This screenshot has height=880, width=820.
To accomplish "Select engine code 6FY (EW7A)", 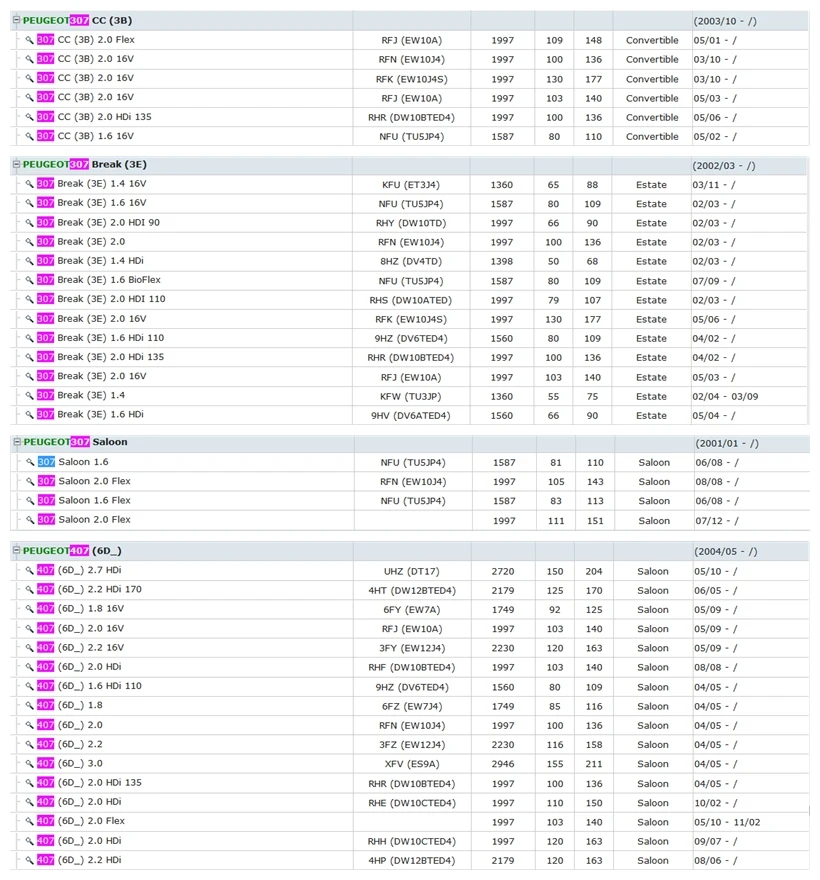I will point(412,609).
